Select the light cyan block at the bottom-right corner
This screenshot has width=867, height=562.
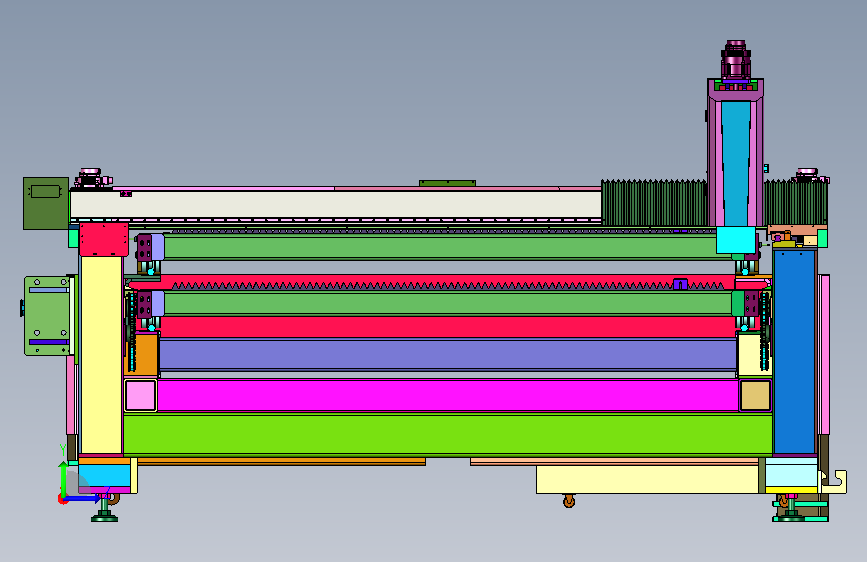(791, 476)
